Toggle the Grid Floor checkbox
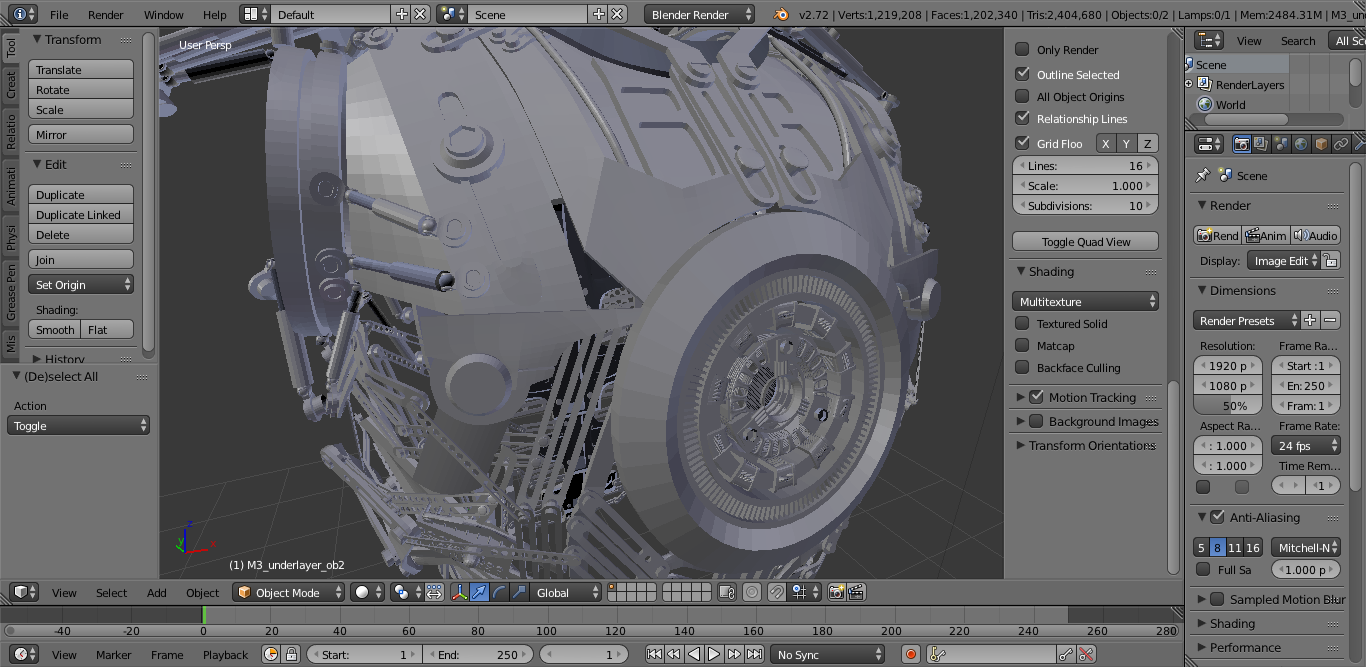Image resolution: width=1366 pixels, height=667 pixels. tap(1022, 143)
